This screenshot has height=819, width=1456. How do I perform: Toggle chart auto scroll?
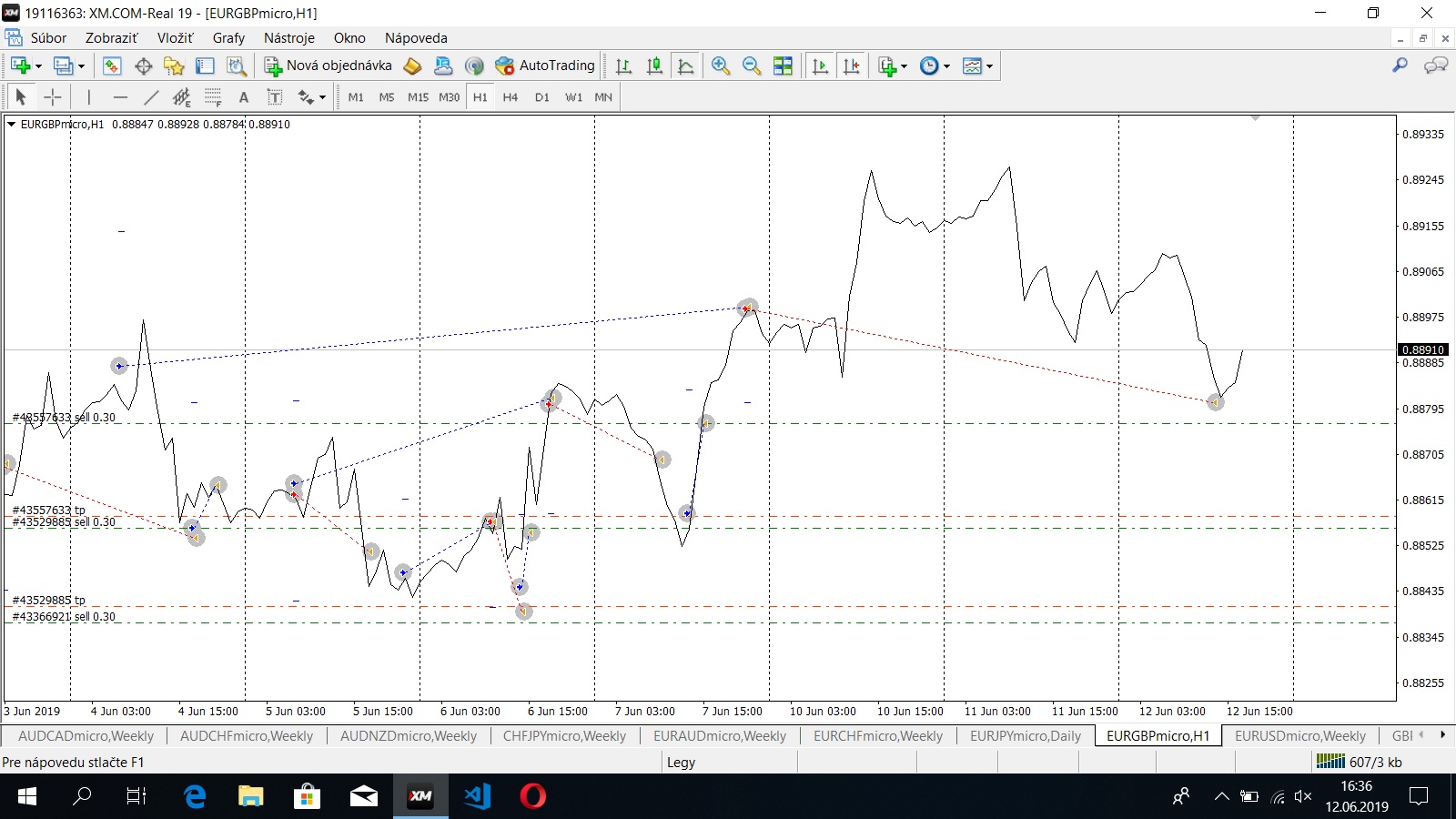(x=820, y=66)
